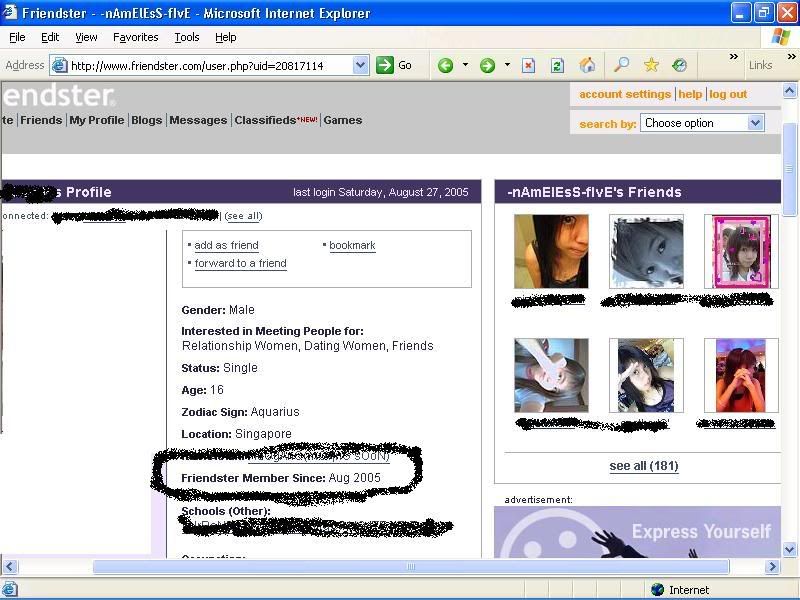This screenshot has width=800, height=600.
Task: Open the Messages navigation link
Action: pyautogui.click(x=198, y=120)
